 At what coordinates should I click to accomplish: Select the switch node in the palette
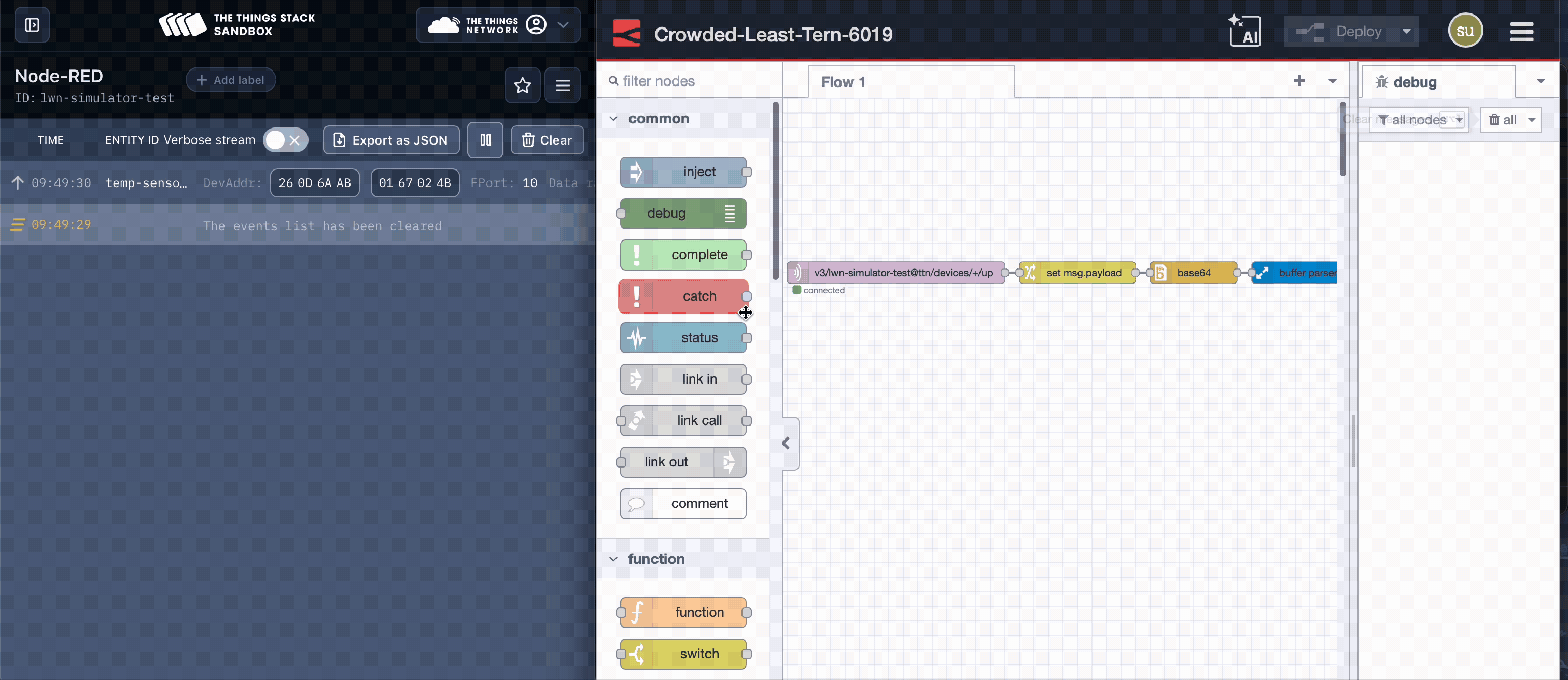(x=683, y=653)
